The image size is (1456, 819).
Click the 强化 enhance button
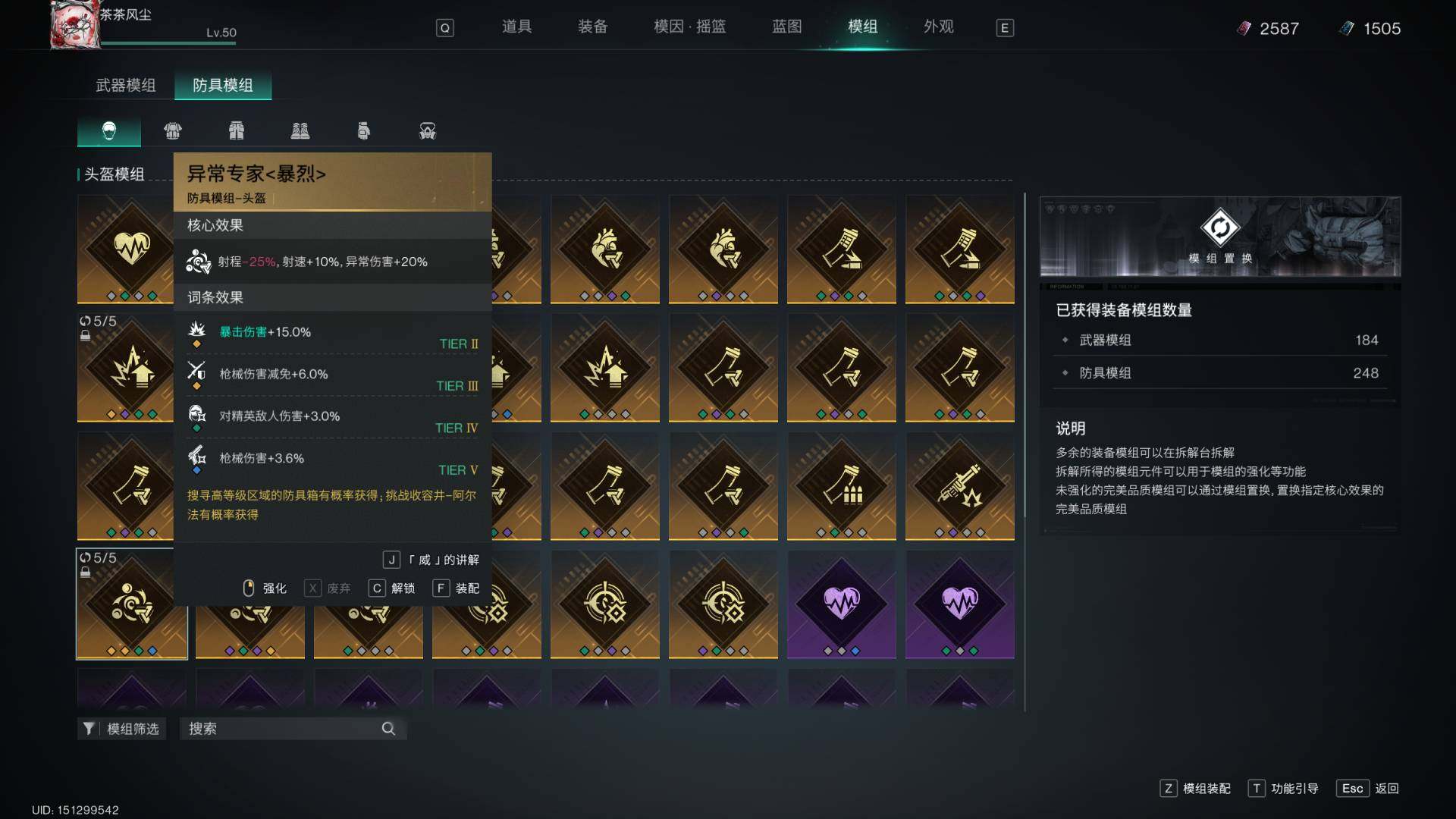coord(264,588)
